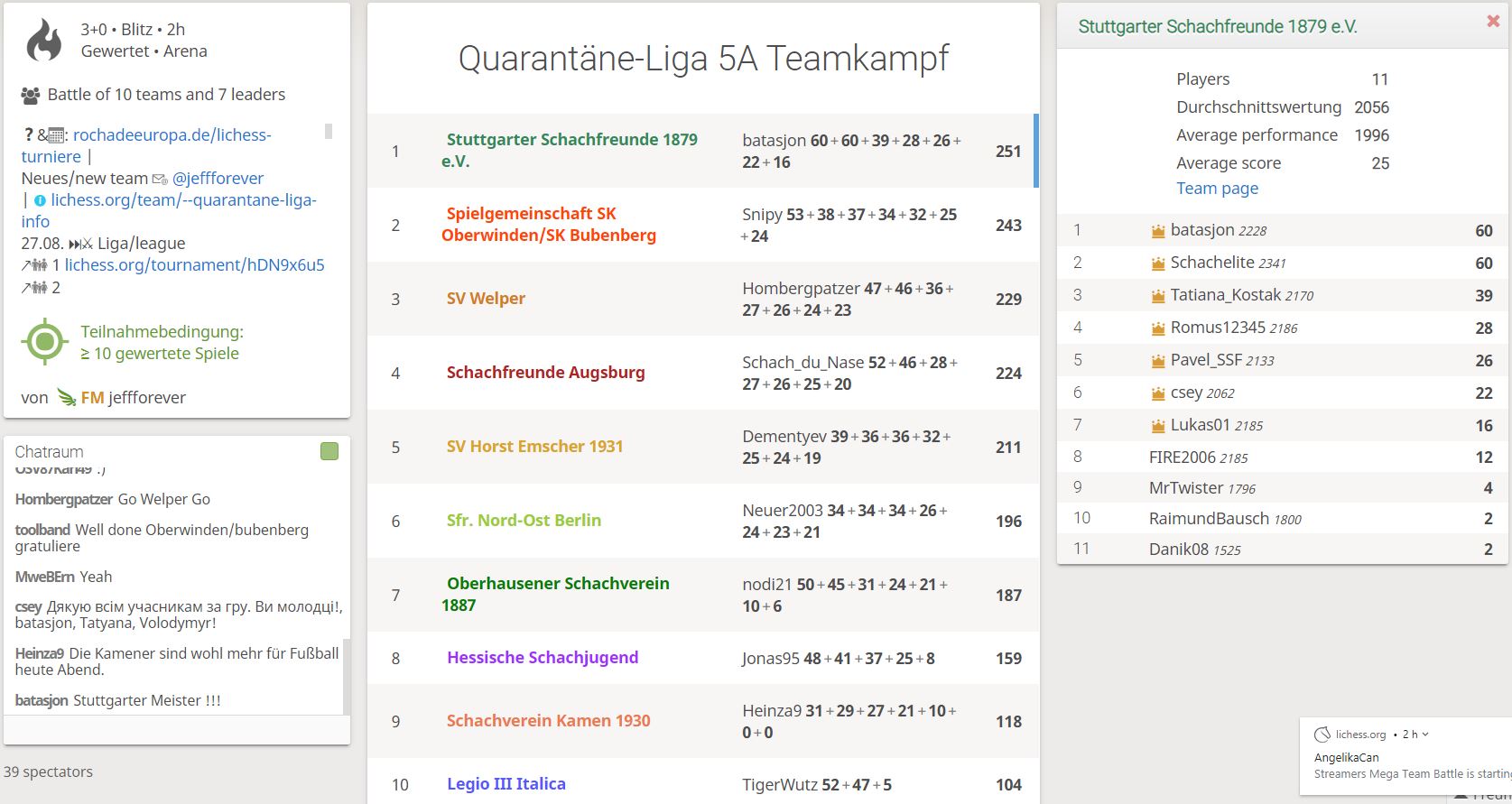Select the SV Welper team
Screen dimensions: 1512x804
(x=486, y=299)
